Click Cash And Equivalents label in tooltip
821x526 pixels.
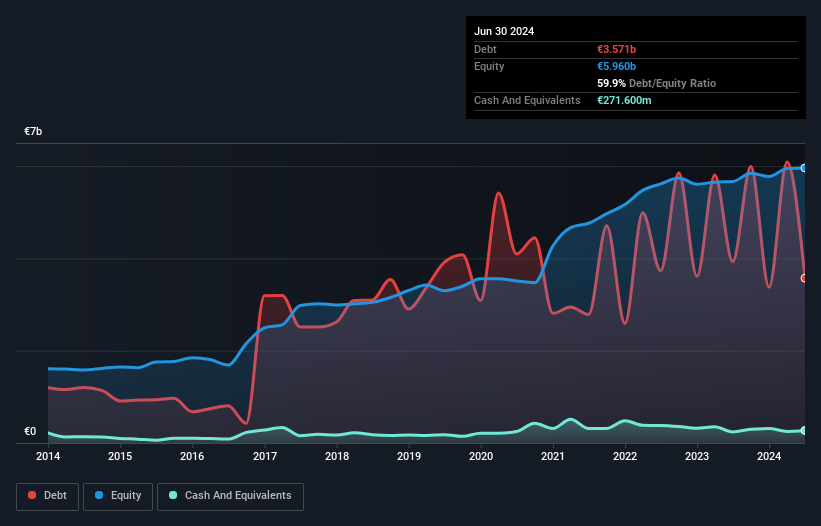click(527, 100)
